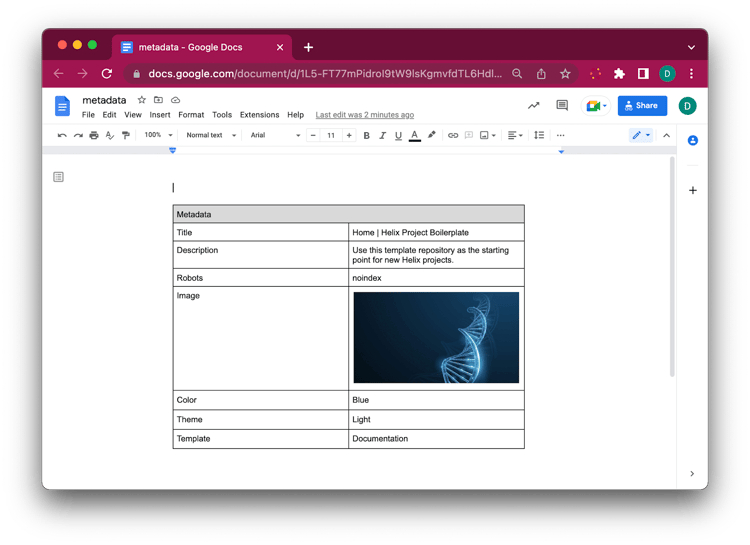Open the Insert menu
This screenshot has height=545, width=750.
point(160,115)
